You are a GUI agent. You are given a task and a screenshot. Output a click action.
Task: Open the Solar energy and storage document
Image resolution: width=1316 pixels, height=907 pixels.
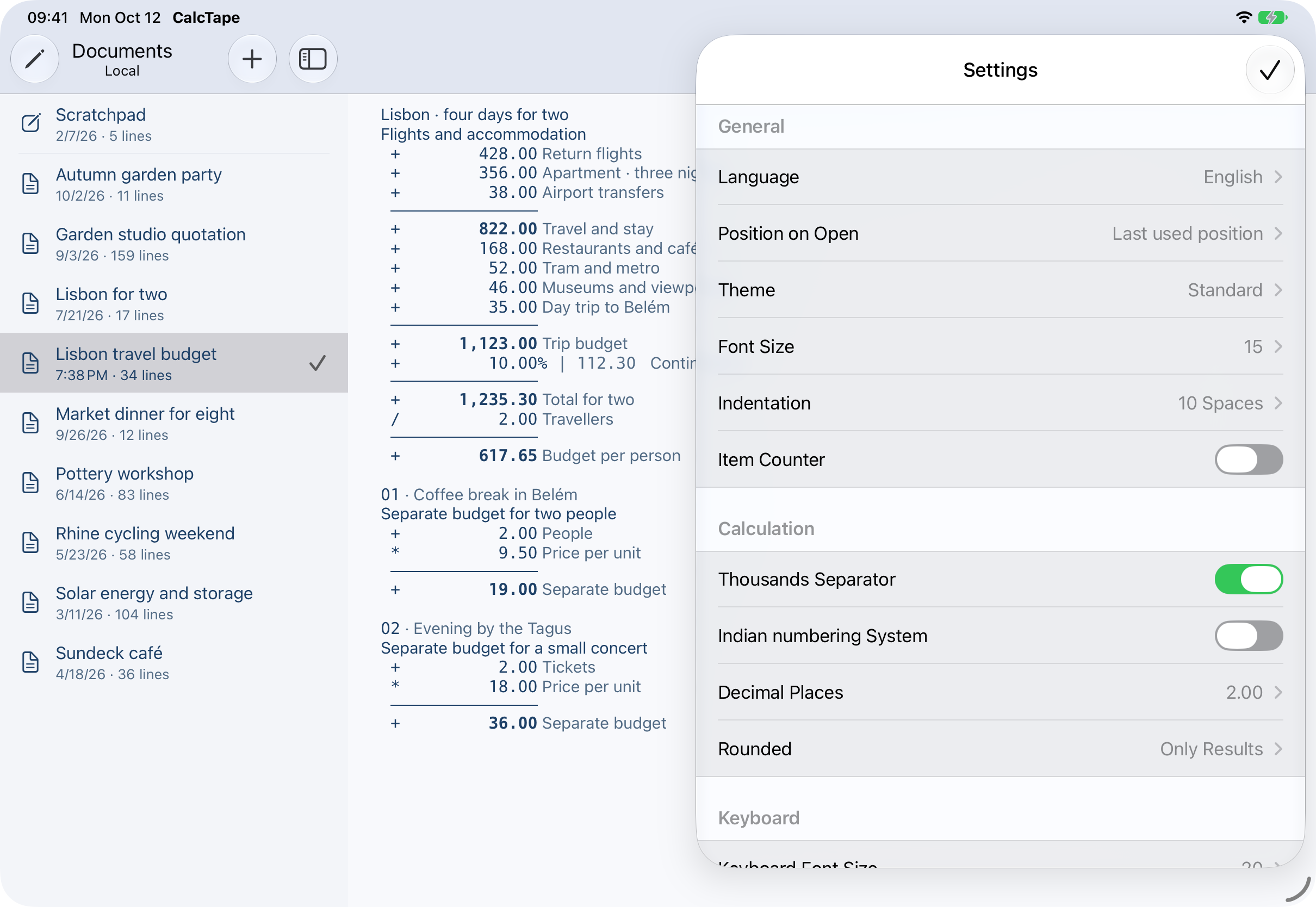[174, 602]
